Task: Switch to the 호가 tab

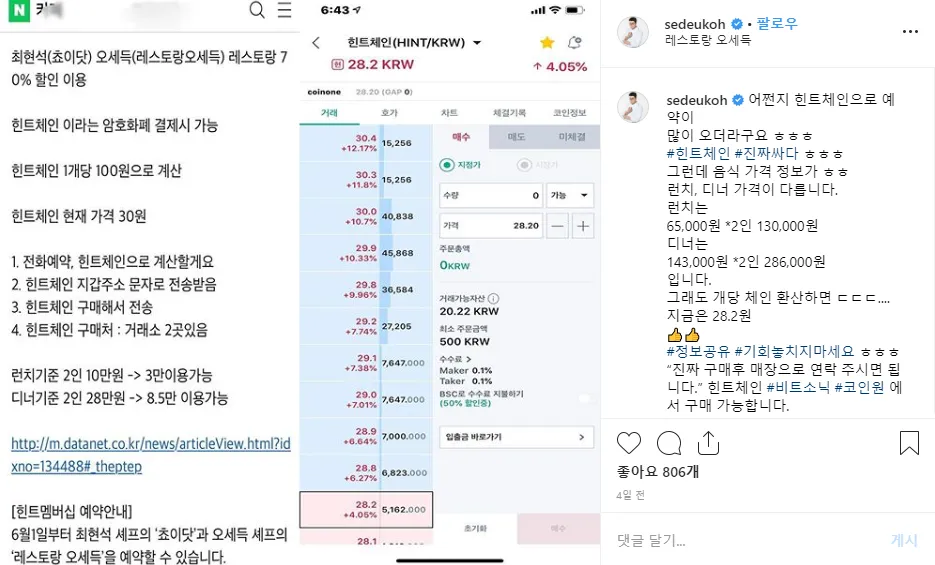Action: pos(389,113)
